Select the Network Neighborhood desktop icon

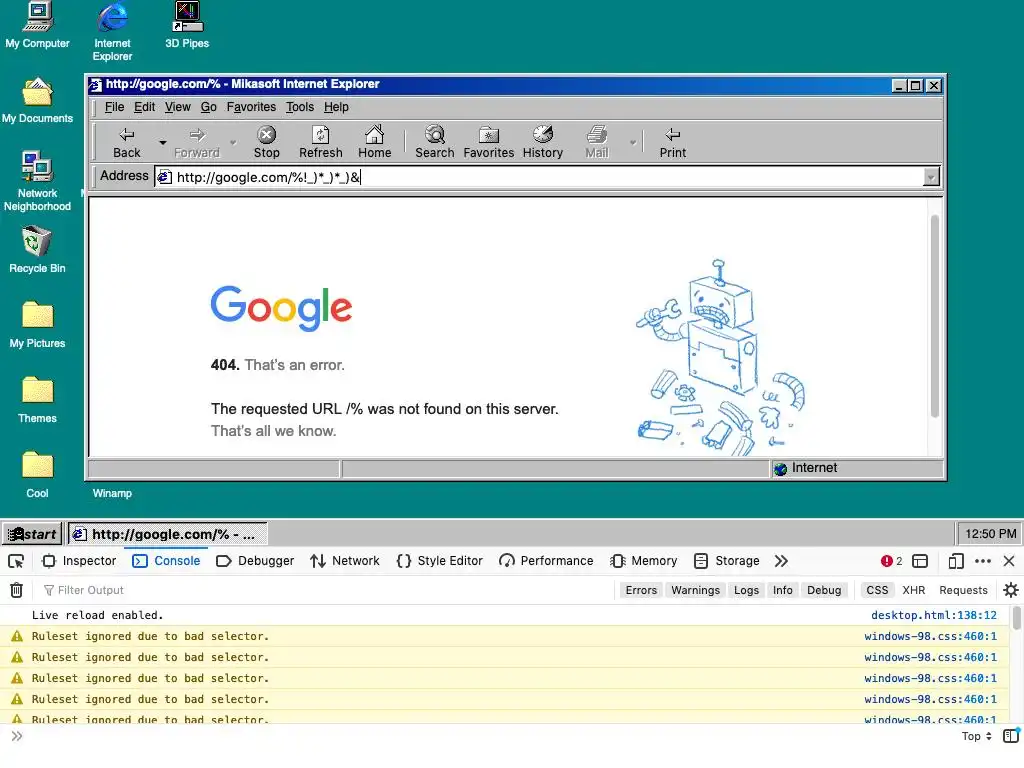37,182
